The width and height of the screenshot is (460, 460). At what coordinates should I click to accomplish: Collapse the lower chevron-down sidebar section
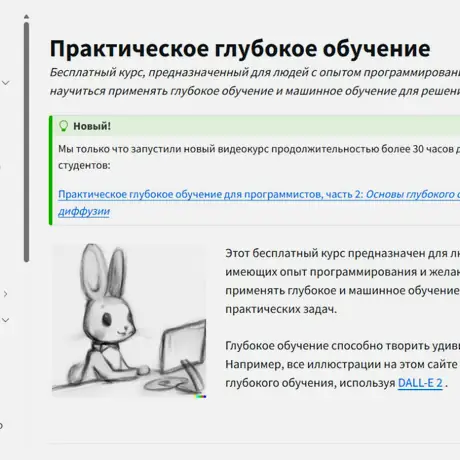click(6, 320)
